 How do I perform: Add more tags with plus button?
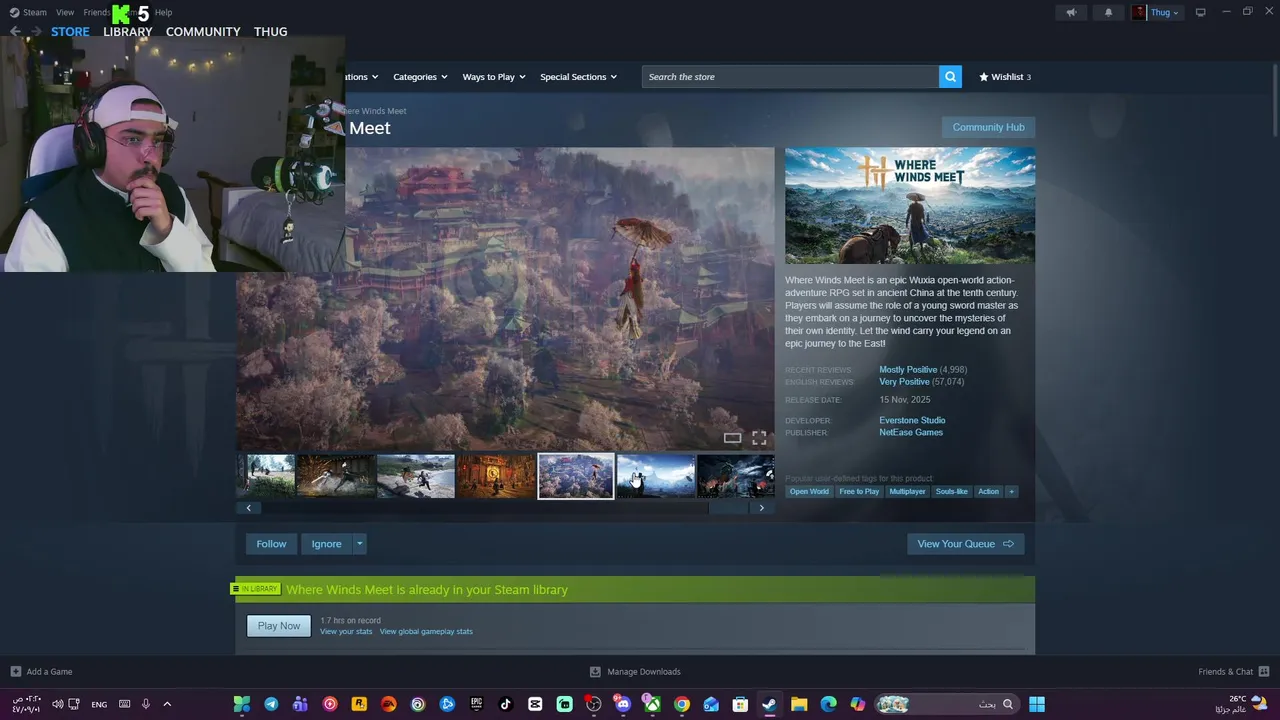click(x=1011, y=491)
